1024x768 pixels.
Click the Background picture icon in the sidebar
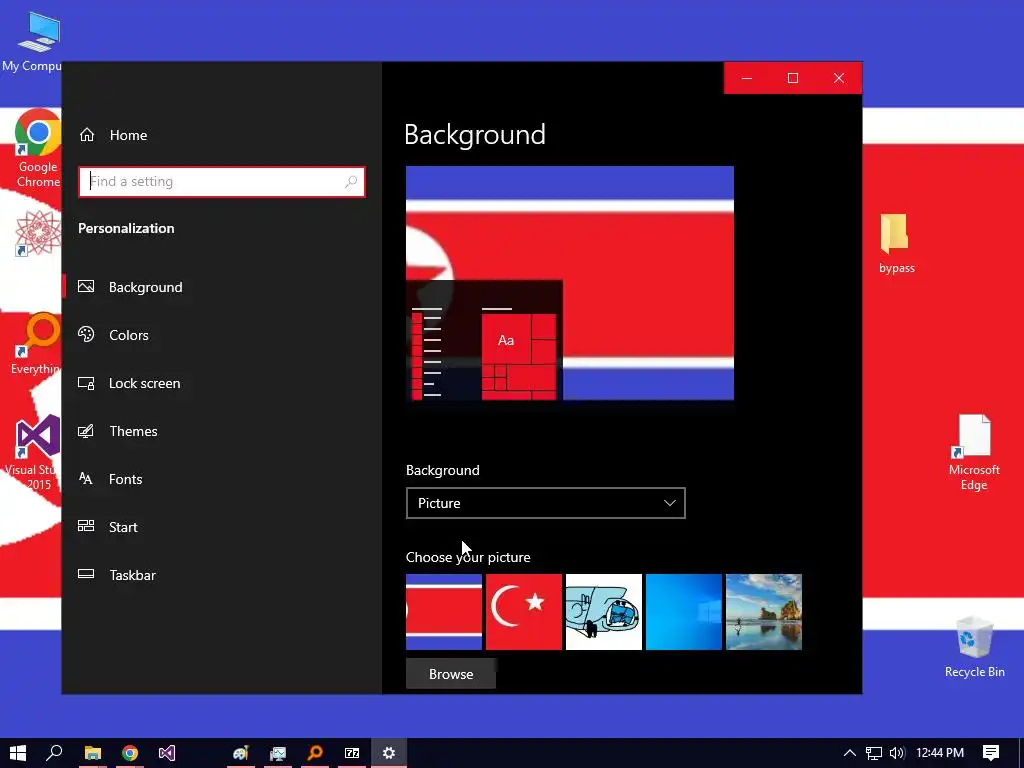click(86, 286)
